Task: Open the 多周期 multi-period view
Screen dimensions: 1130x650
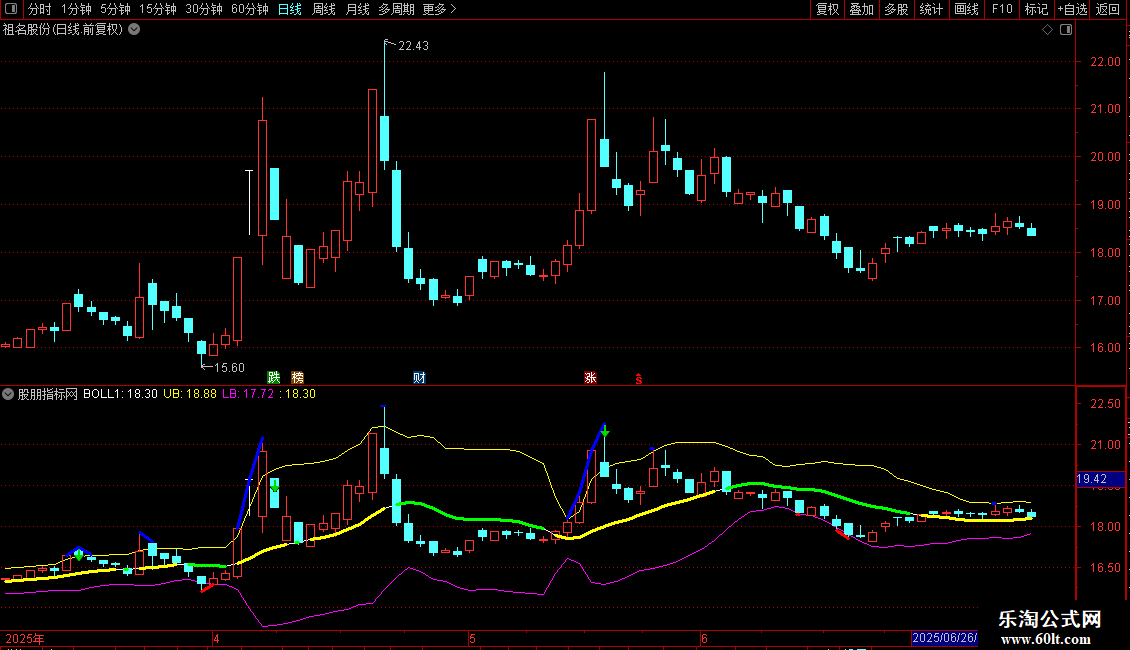Action: 396,9
